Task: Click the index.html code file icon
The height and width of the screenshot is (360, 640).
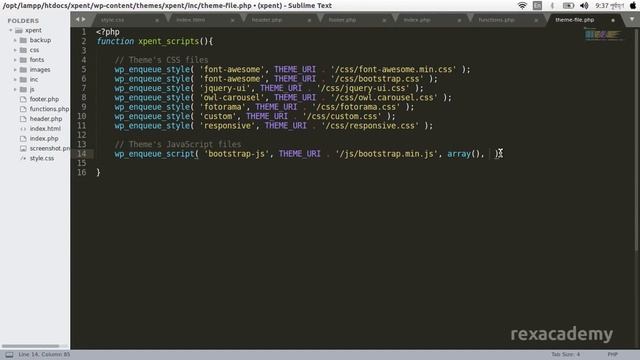Action: tap(23, 129)
